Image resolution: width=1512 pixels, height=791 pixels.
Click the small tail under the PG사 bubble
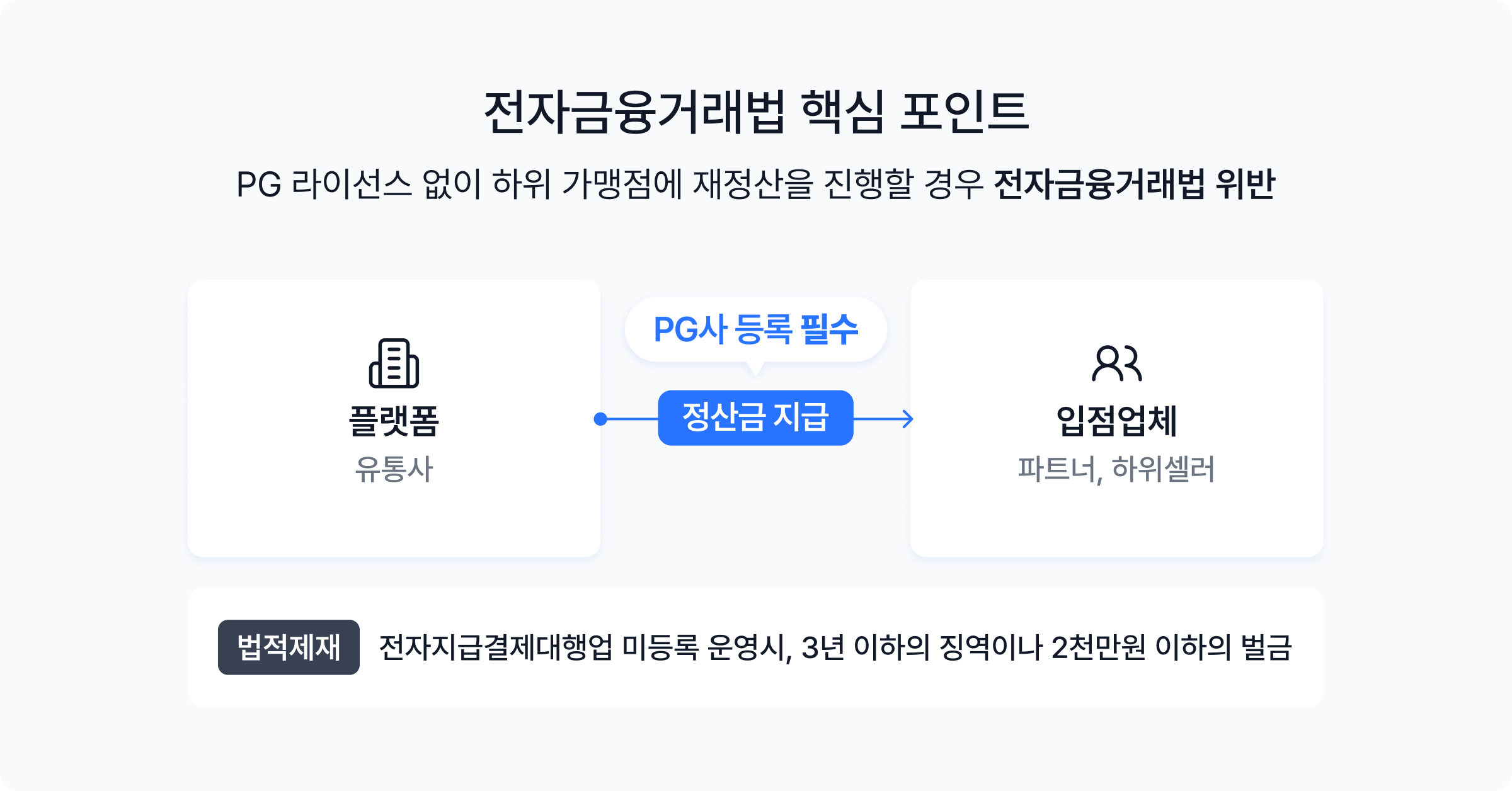click(755, 369)
